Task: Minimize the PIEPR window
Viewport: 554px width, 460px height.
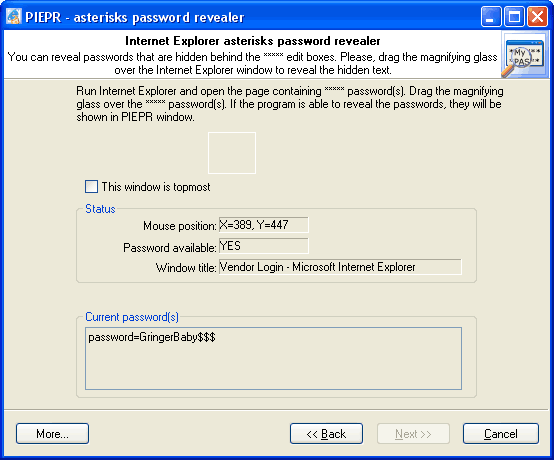Action: [x=491, y=17]
